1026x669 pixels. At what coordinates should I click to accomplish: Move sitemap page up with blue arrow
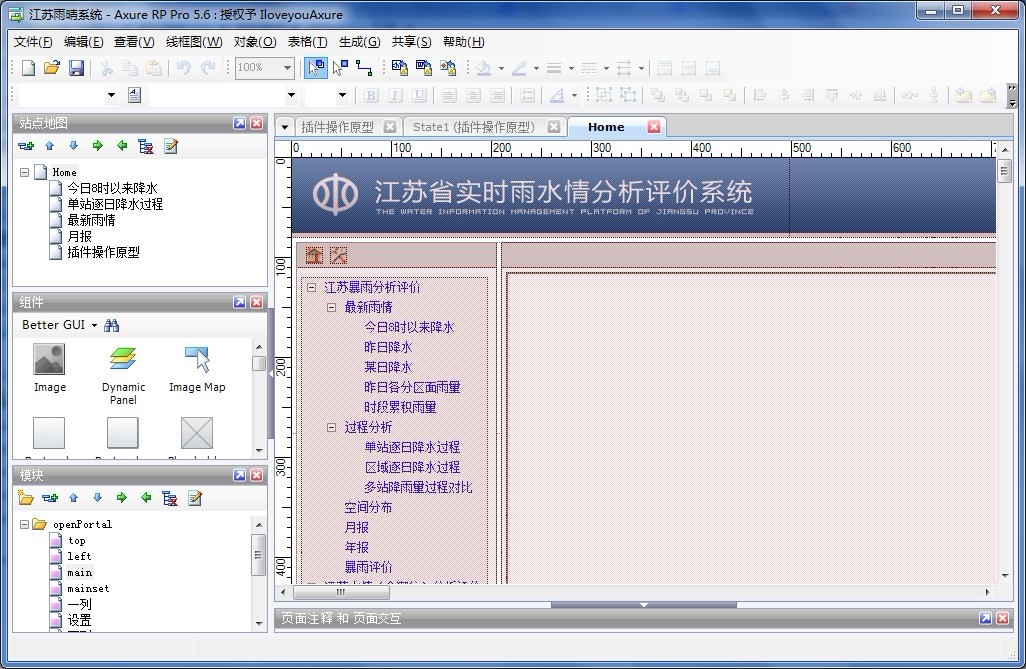(x=50, y=146)
